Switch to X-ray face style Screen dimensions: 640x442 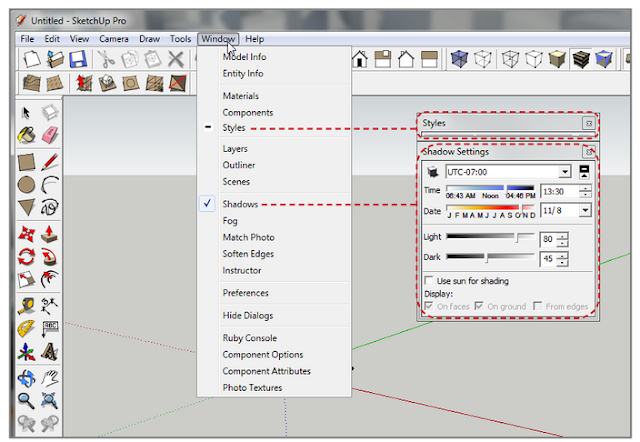pyautogui.click(x=459, y=59)
